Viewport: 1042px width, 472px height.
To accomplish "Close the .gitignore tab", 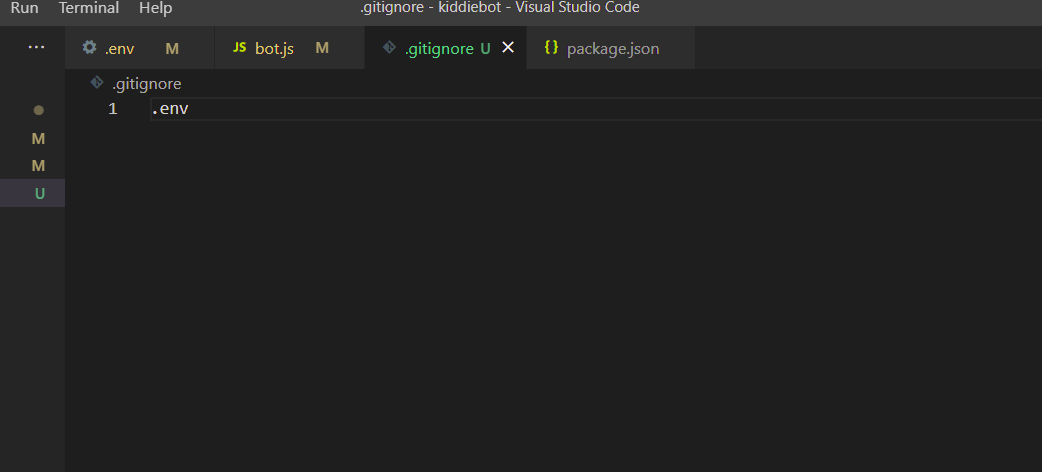I will 508,47.
